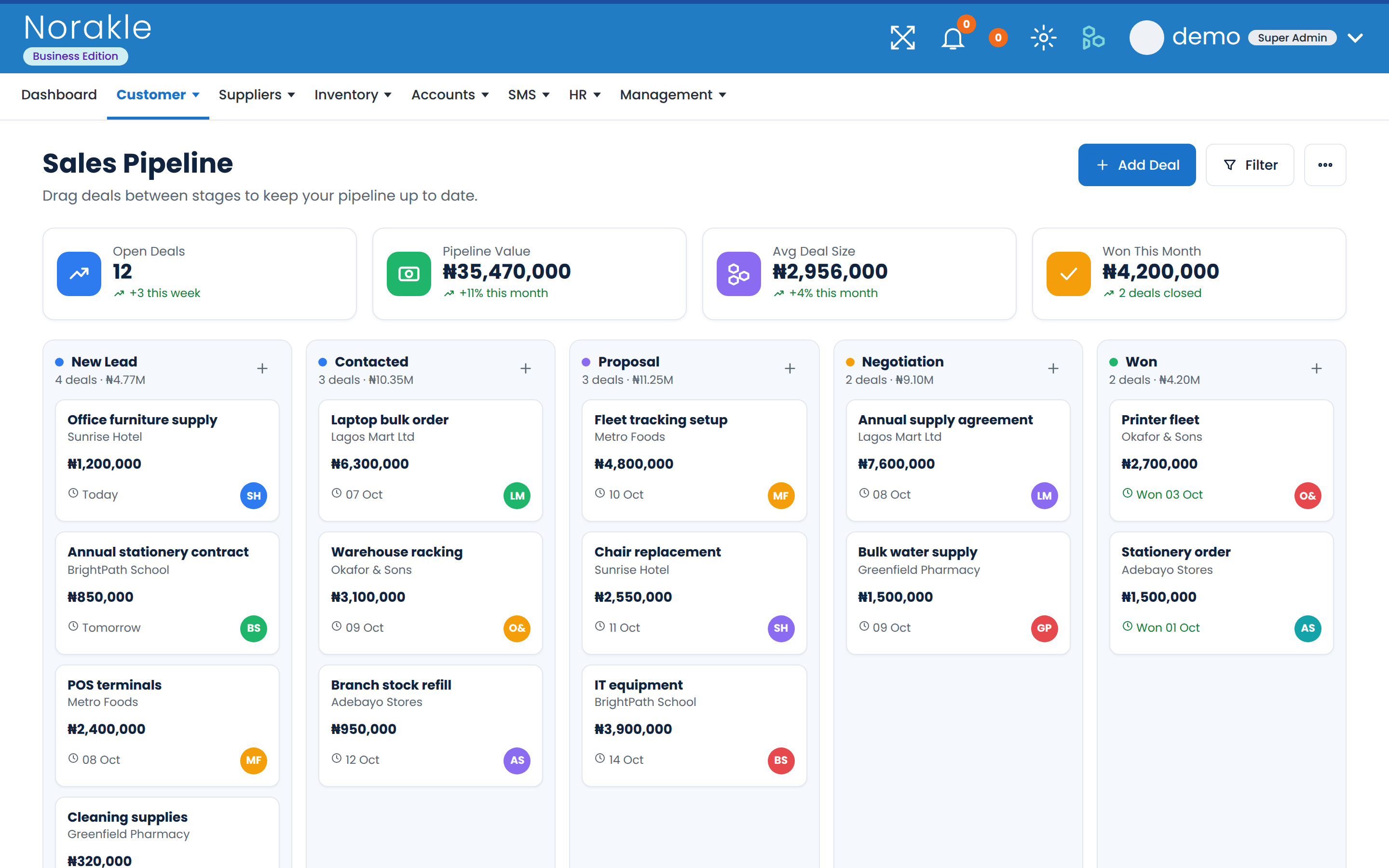
Task: Open the modules shapes icon in header
Action: point(1093,38)
